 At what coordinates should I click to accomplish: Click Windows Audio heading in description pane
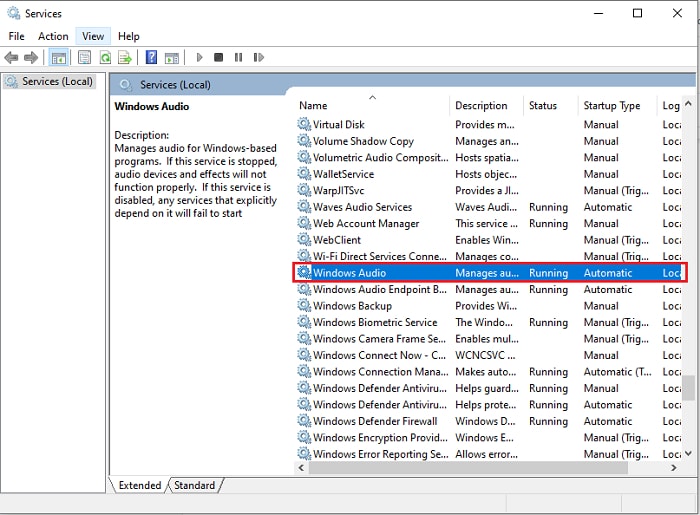[x=152, y=106]
